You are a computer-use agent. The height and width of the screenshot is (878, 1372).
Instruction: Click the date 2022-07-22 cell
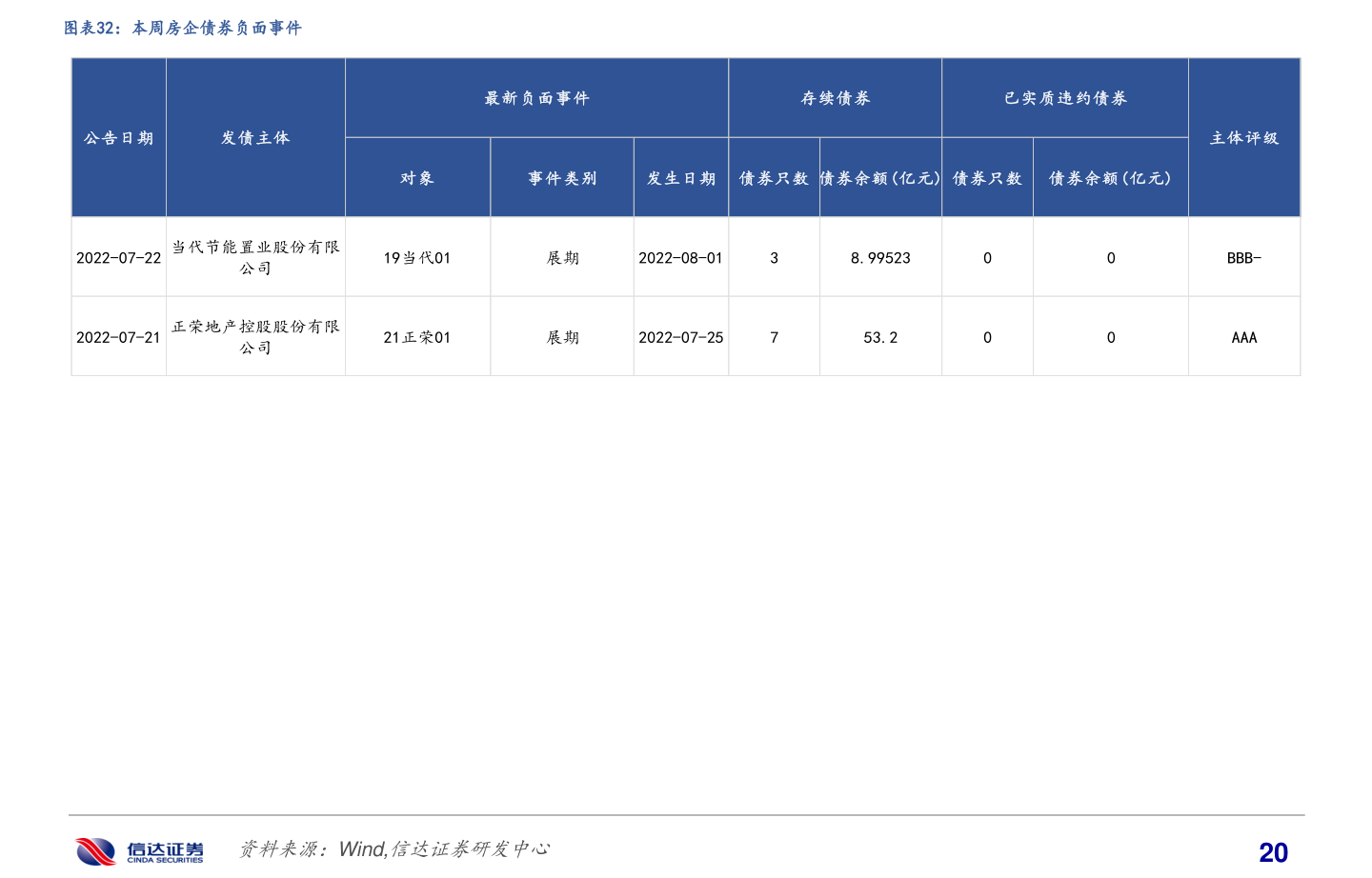click(x=118, y=257)
